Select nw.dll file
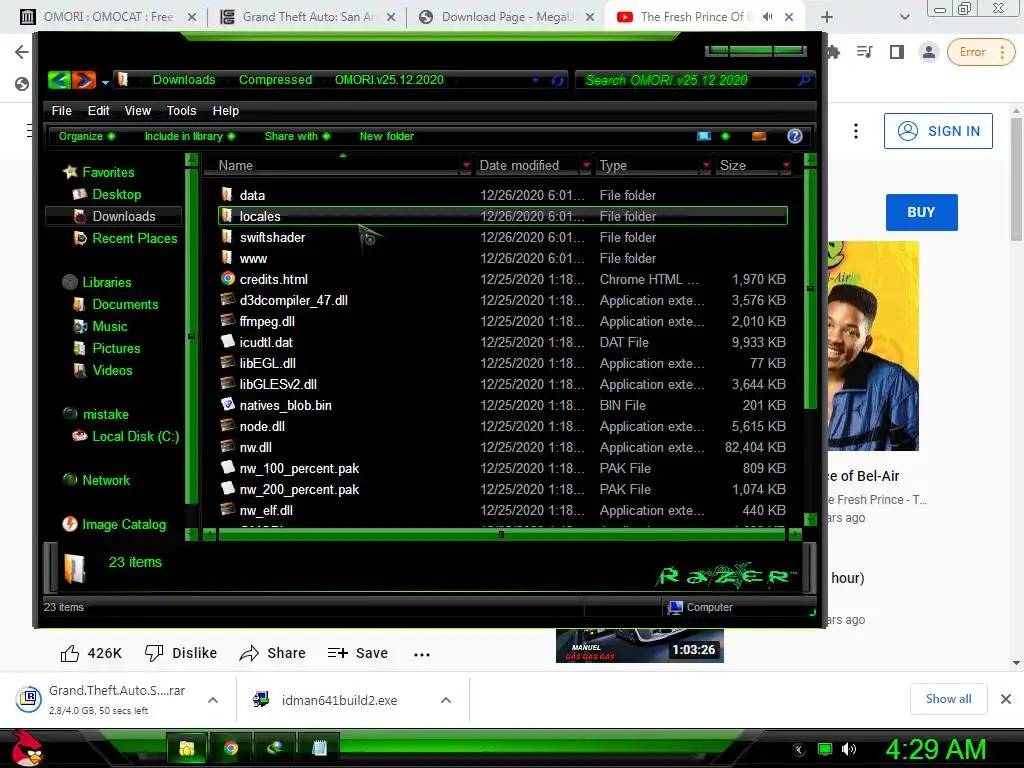The height and width of the screenshot is (768, 1024). [255, 447]
